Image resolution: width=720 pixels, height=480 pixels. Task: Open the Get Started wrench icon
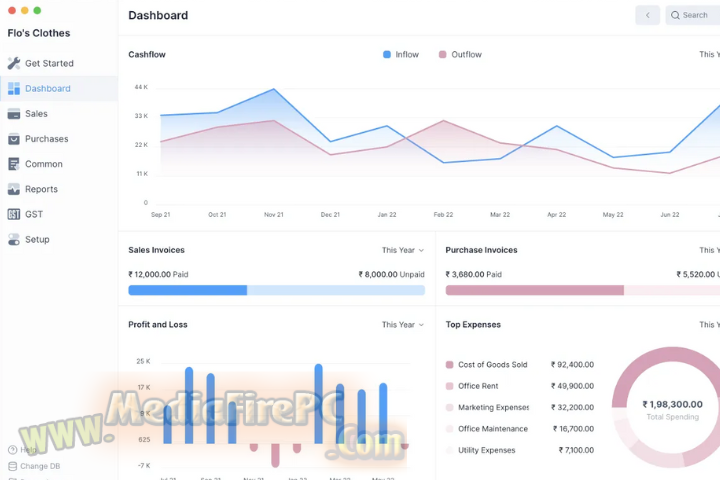[x=14, y=63]
